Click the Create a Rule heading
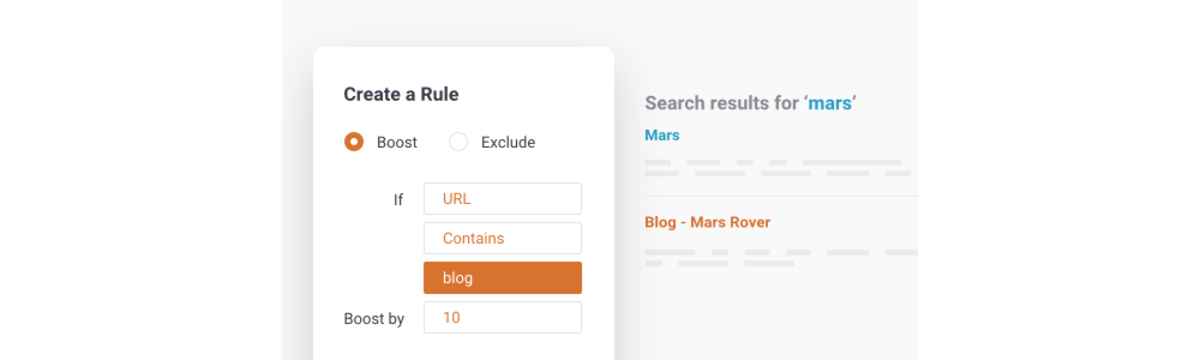Viewport: 1200px width, 360px height. point(401,95)
